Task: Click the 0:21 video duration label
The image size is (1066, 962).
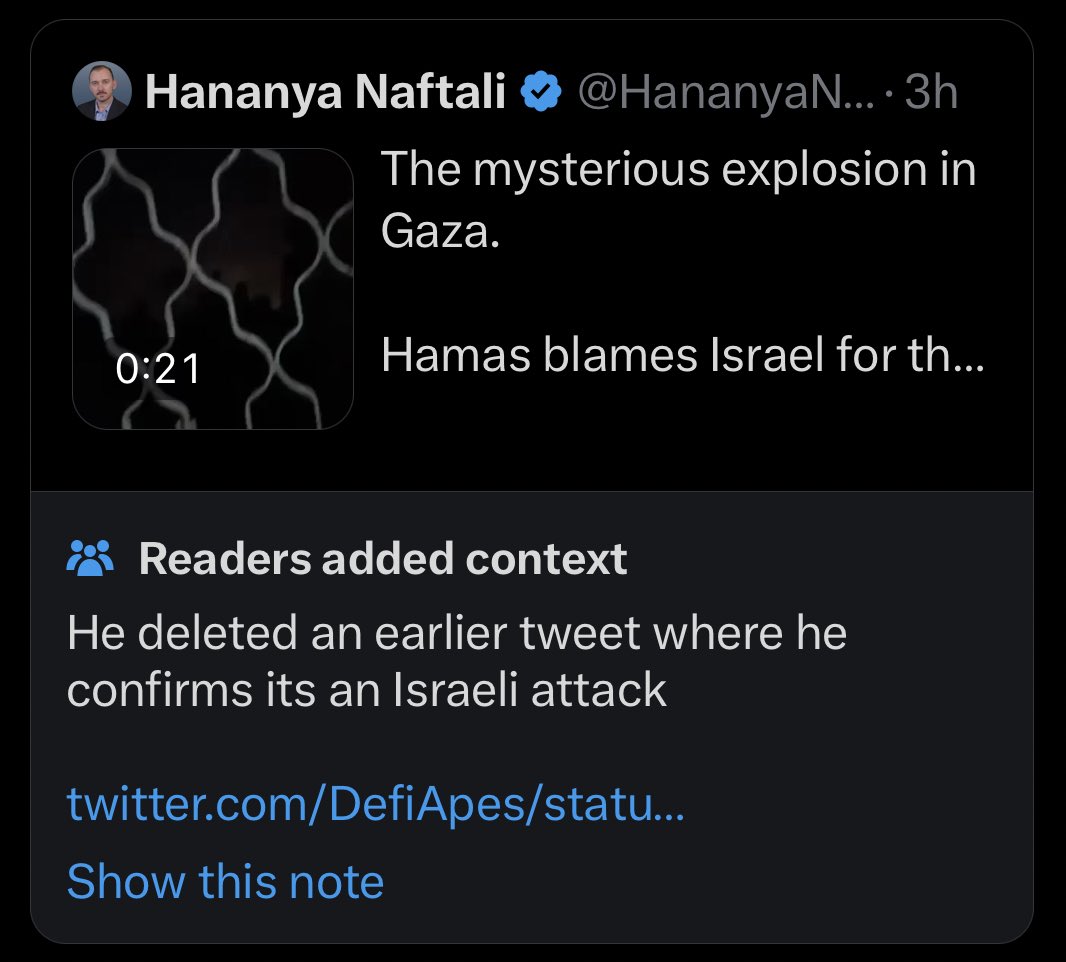Action: tap(158, 370)
